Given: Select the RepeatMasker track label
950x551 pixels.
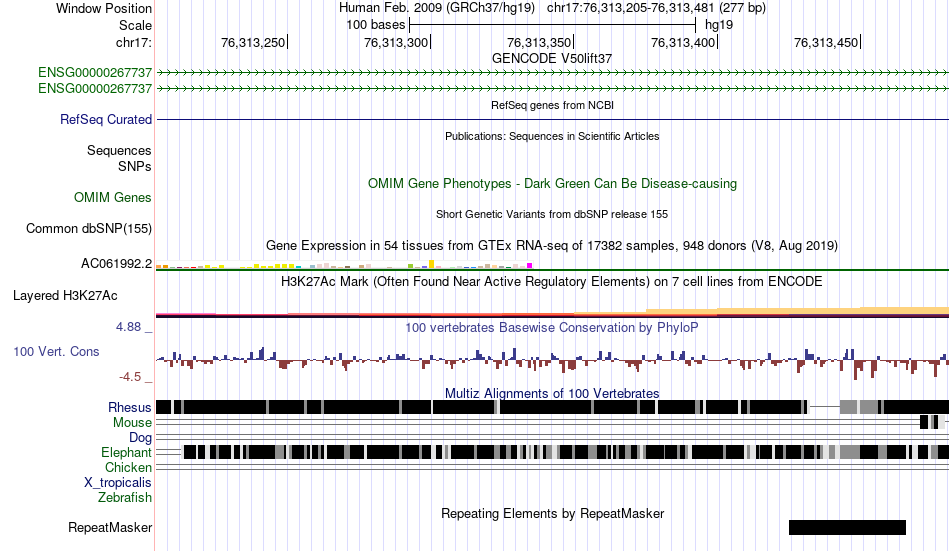Looking at the screenshot, I should [x=110, y=528].
